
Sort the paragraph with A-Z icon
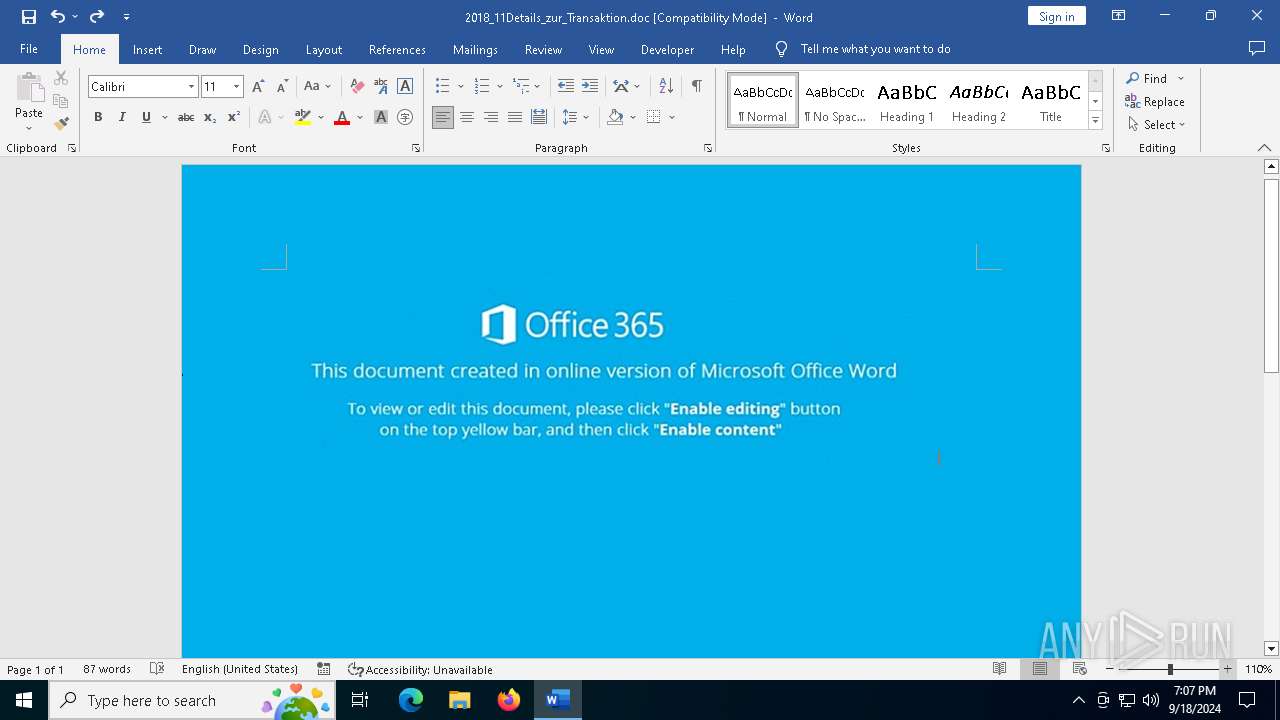pyautogui.click(x=666, y=87)
